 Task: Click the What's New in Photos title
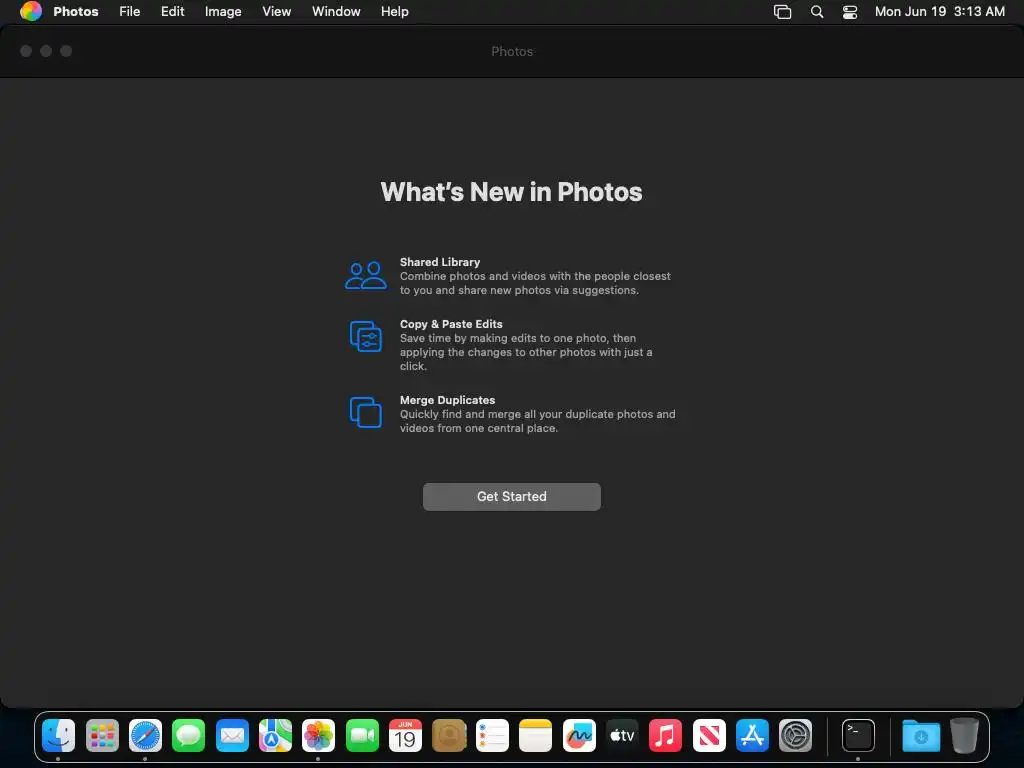coord(511,192)
